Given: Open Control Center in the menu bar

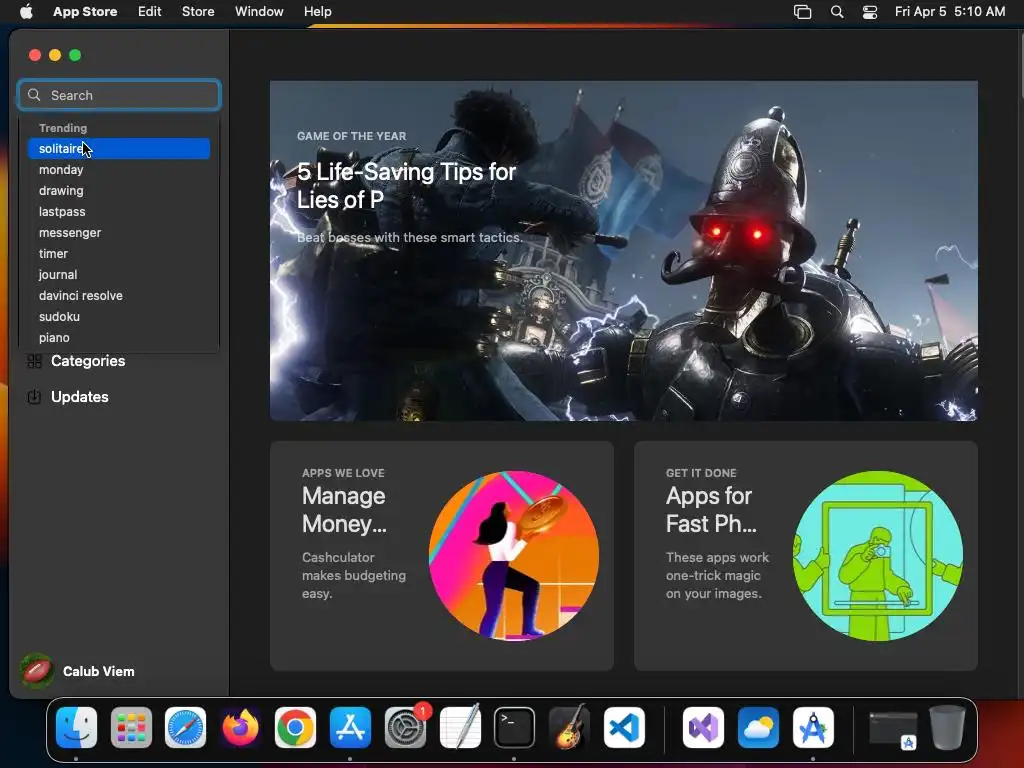Looking at the screenshot, I should click(x=870, y=12).
